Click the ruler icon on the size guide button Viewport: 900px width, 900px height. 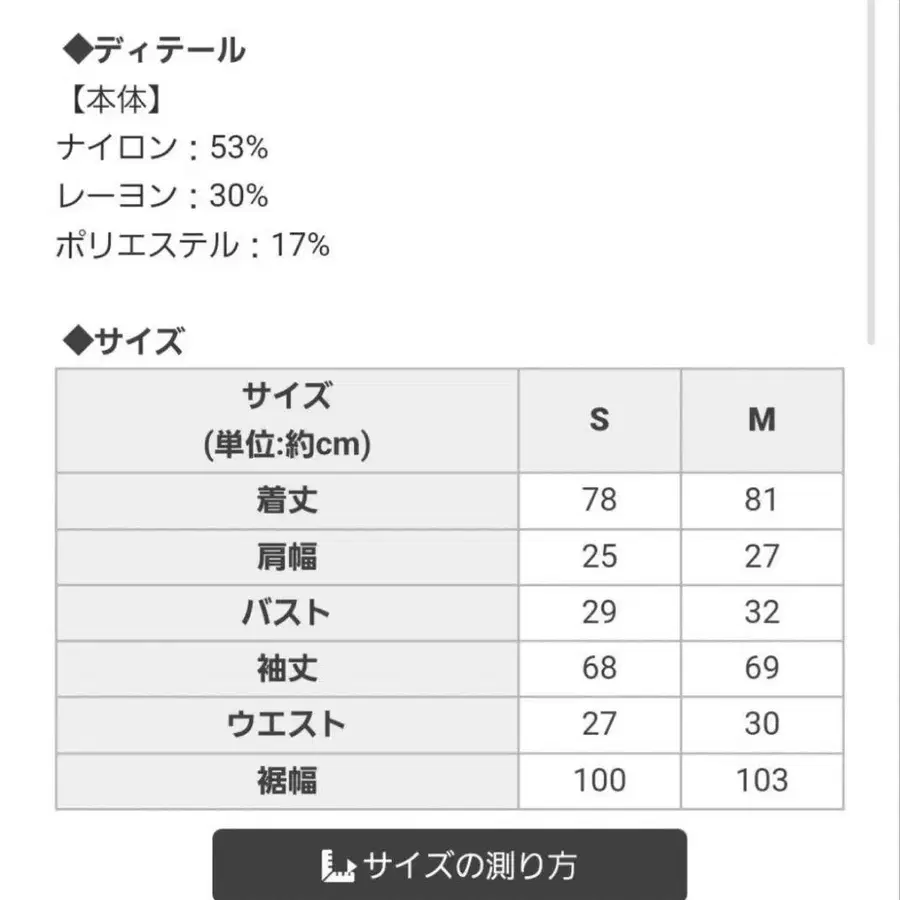(x=339, y=866)
